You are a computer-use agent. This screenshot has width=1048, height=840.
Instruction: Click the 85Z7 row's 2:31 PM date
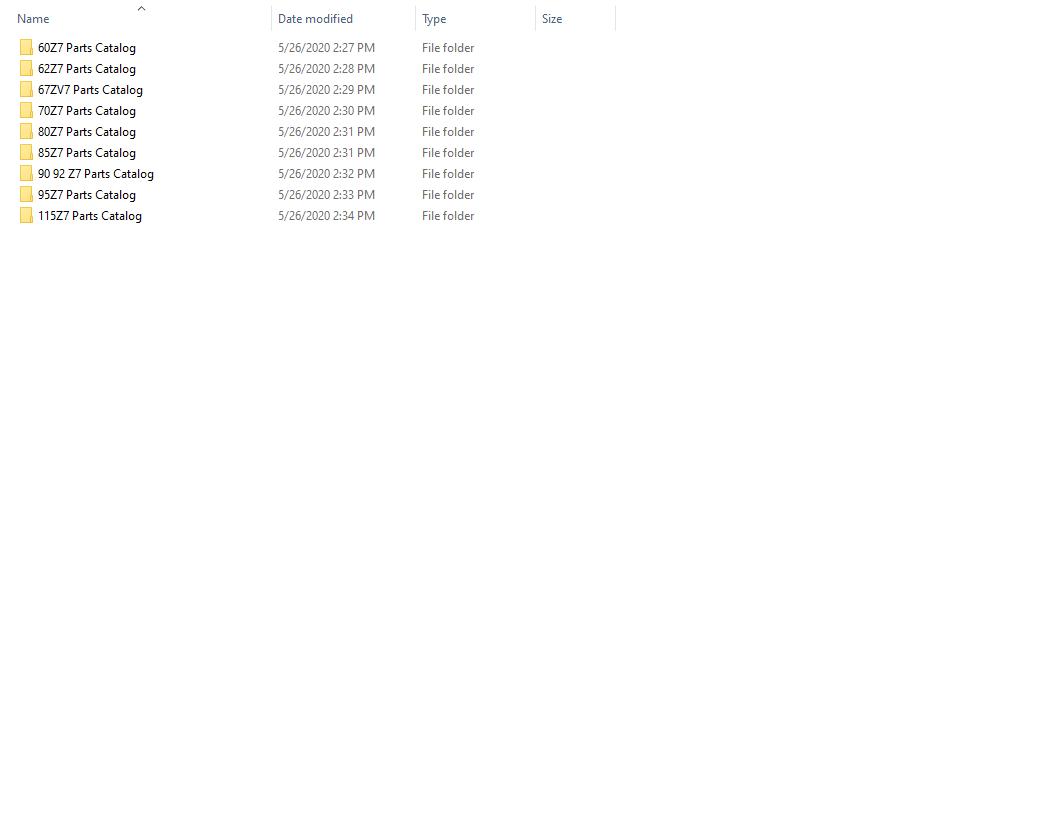(326, 152)
